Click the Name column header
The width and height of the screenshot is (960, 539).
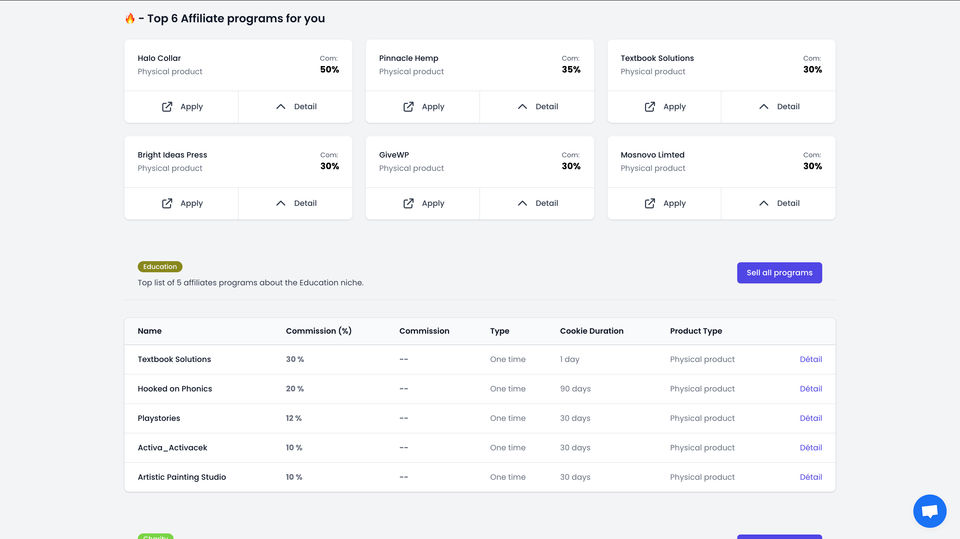click(149, 331)
